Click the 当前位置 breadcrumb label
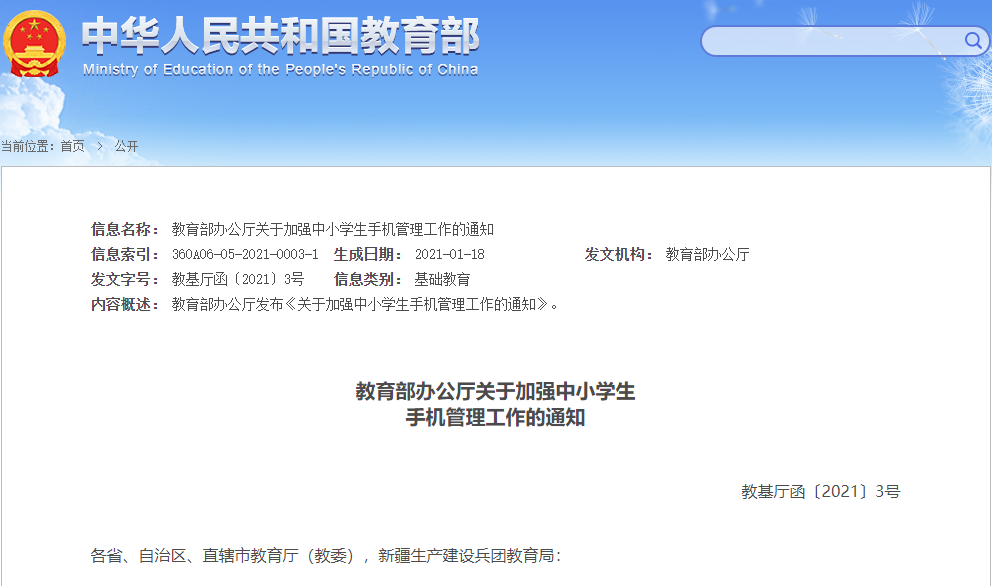 point(30,145)
